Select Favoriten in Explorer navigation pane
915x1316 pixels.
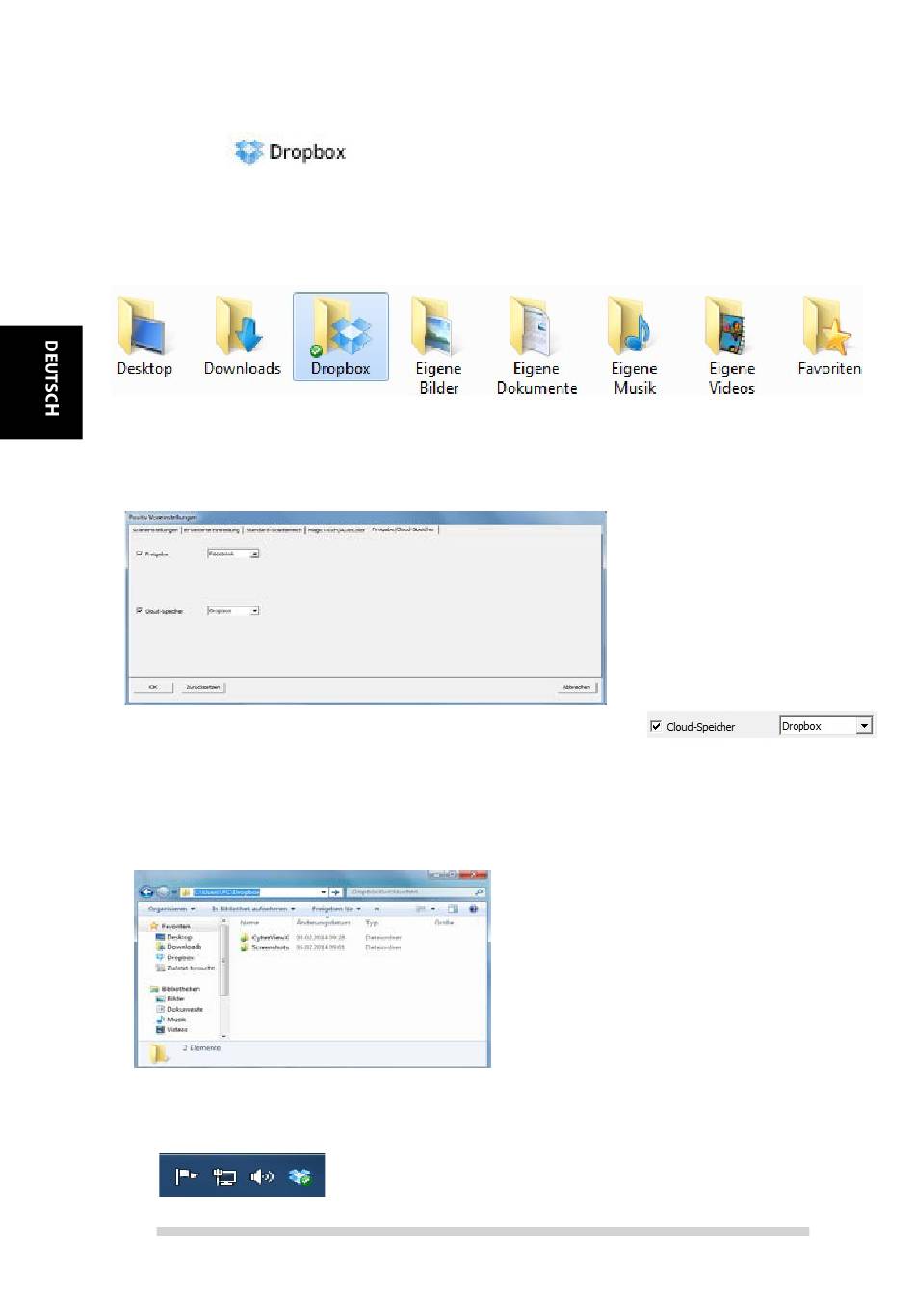[x=170, y=926]
